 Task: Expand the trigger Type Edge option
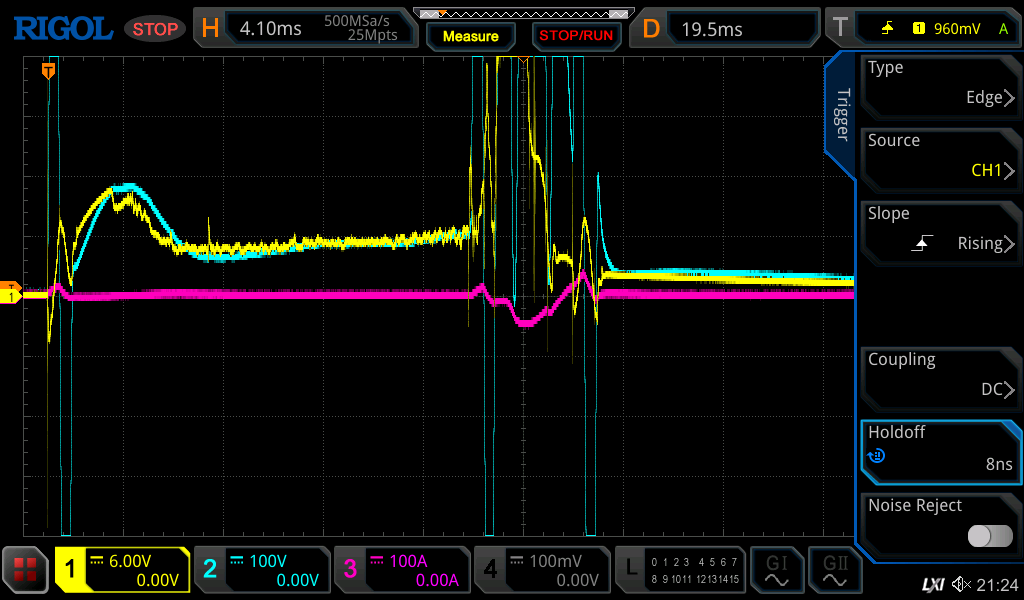[940, 84]
